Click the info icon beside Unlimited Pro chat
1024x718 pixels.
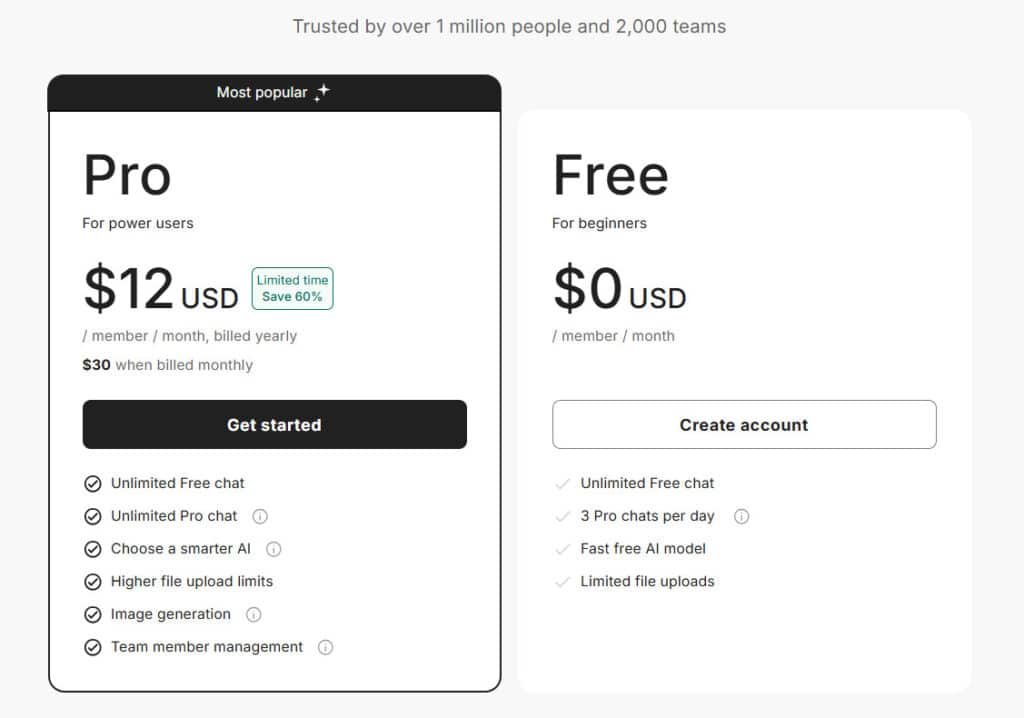pos(260,516)
